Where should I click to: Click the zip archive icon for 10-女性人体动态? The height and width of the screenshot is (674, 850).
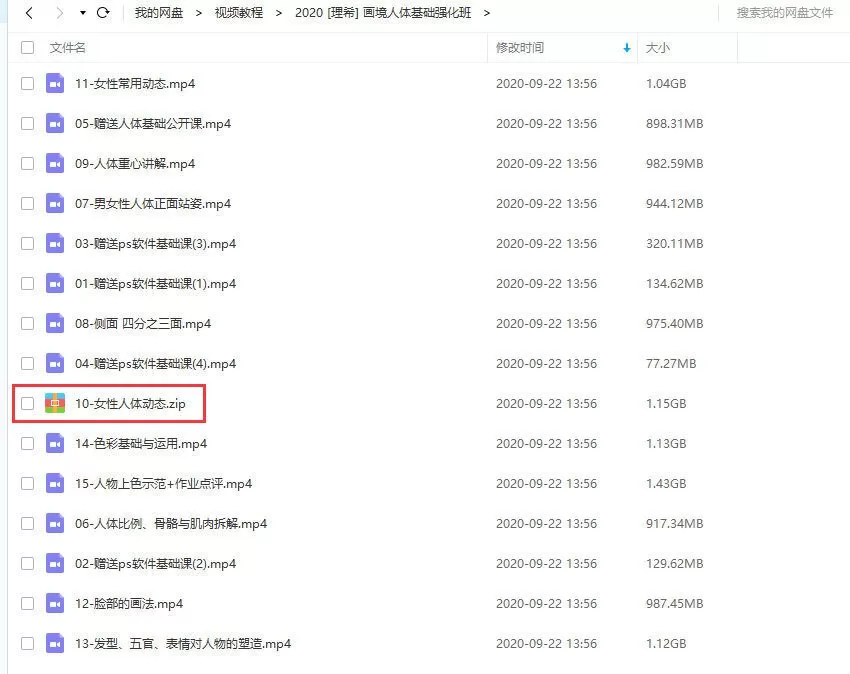55,403
